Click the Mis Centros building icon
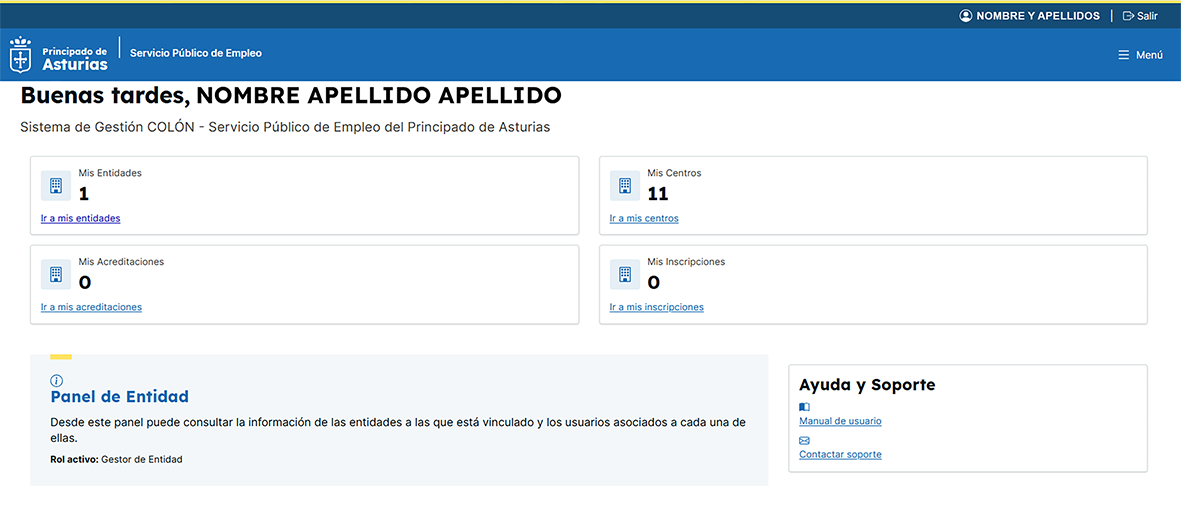The height and width of the screenshot is (530, 1181). [625, 186]
